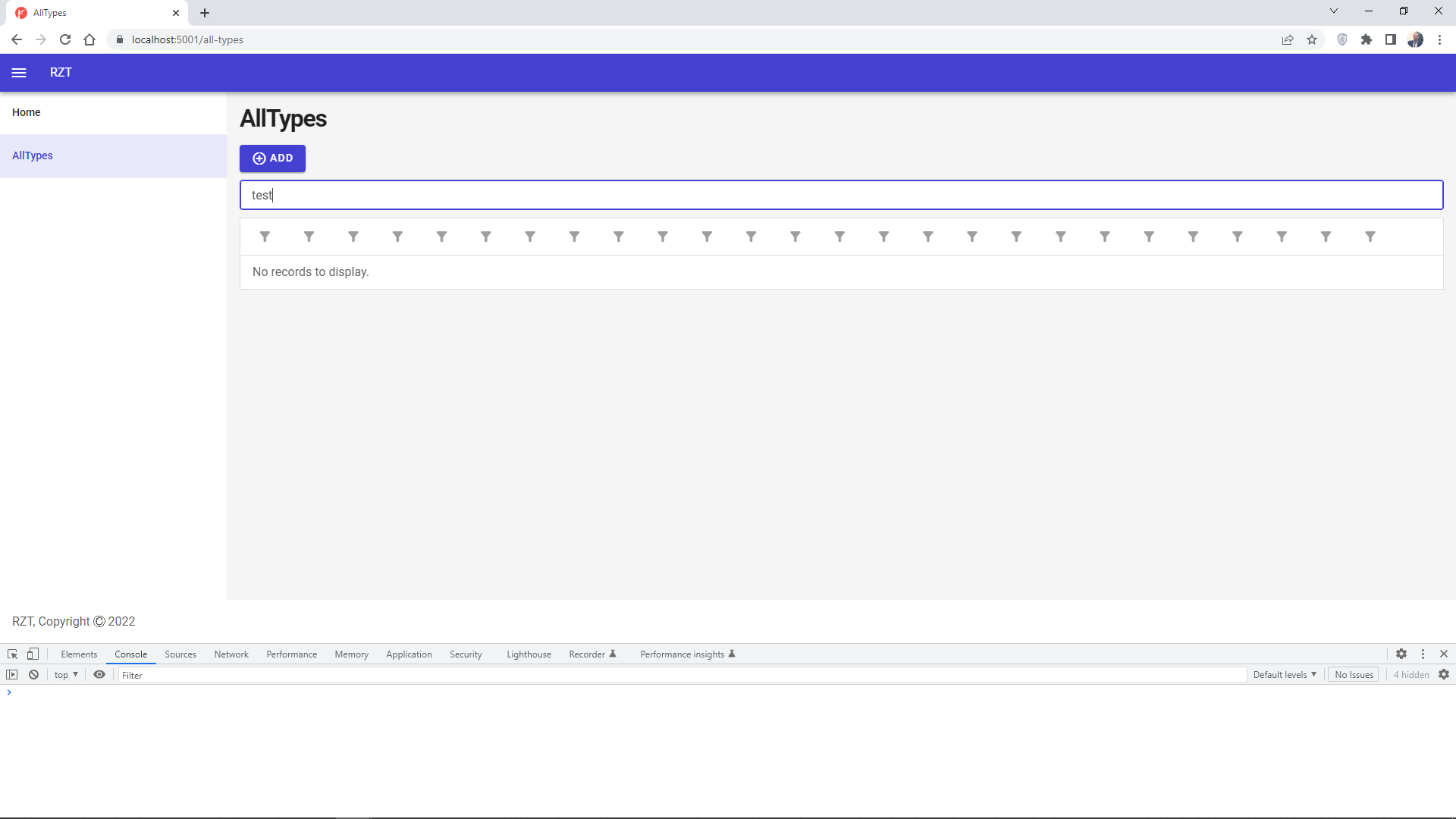The height and width of the screenshot is (819, 1456).
Task: Switch to the Elements tab
Action: coord(79,654)
